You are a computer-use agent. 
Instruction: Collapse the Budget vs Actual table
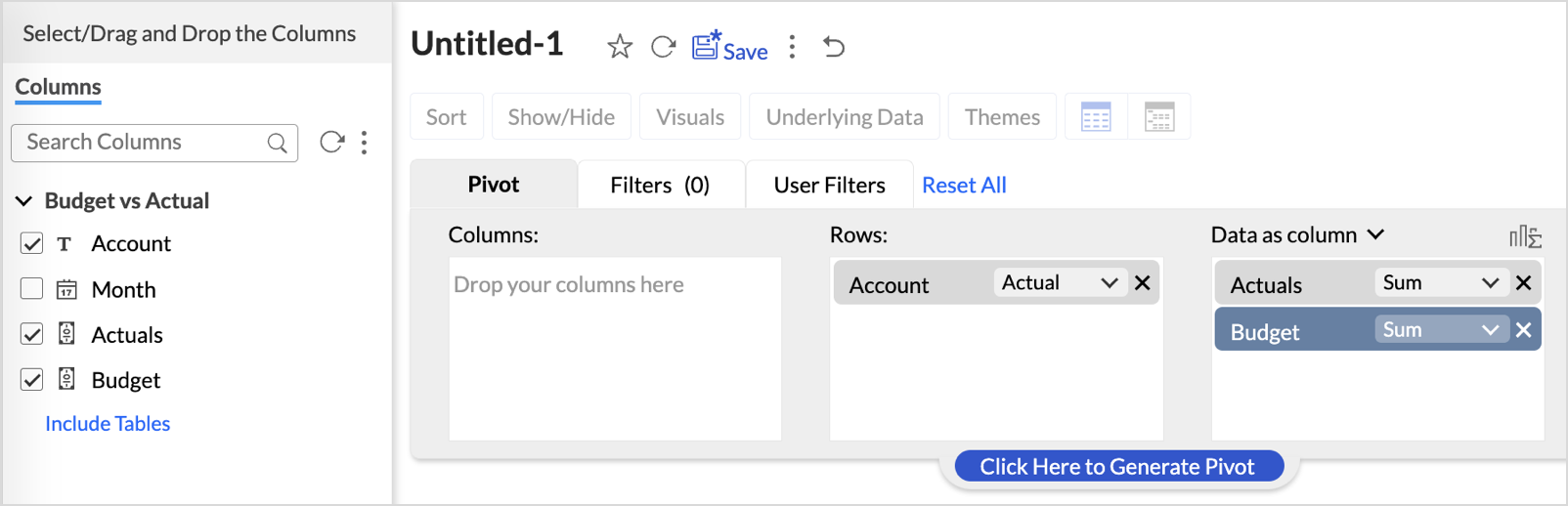coord(24,201)
